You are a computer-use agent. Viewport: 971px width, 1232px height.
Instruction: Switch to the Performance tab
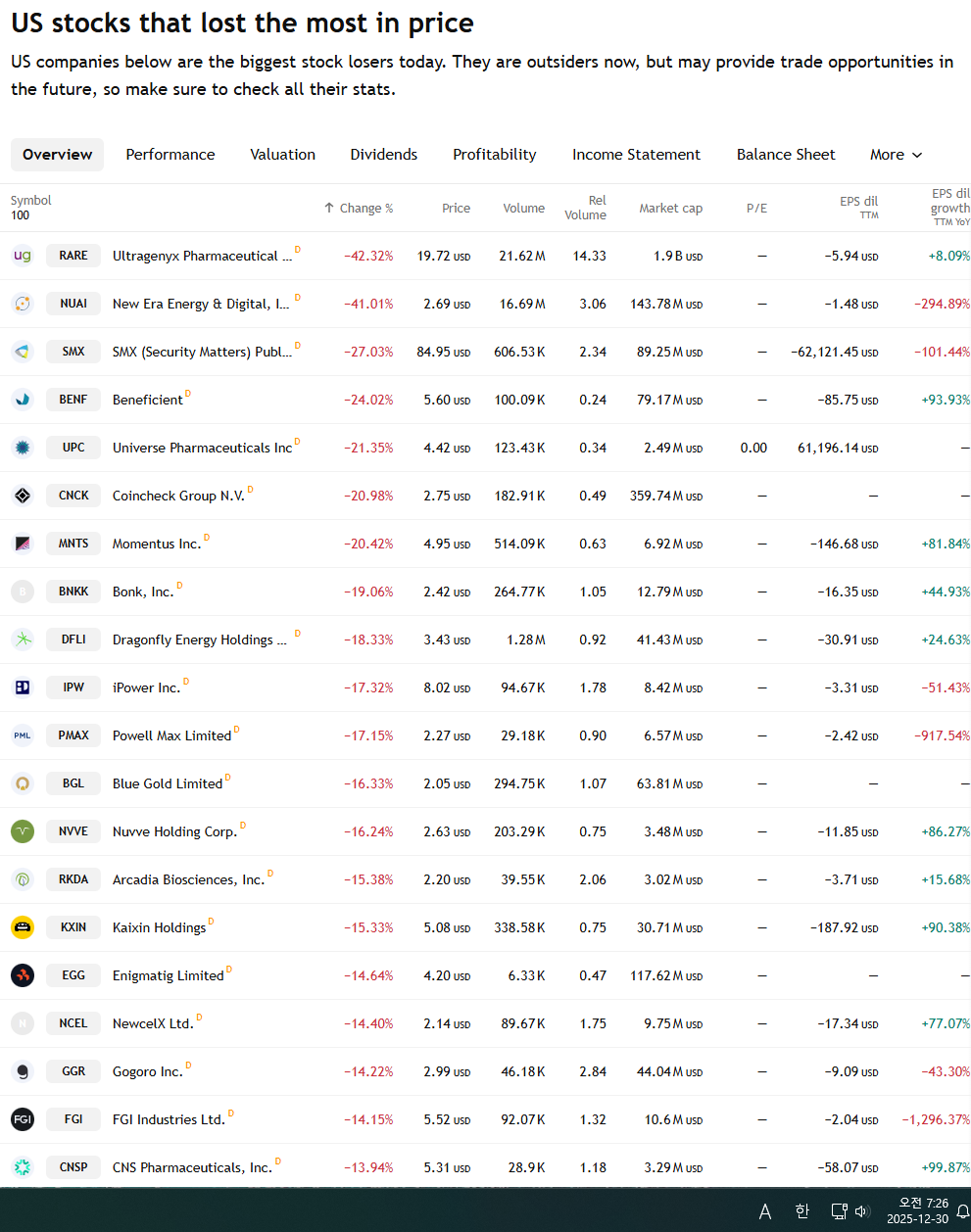[170, 155]
